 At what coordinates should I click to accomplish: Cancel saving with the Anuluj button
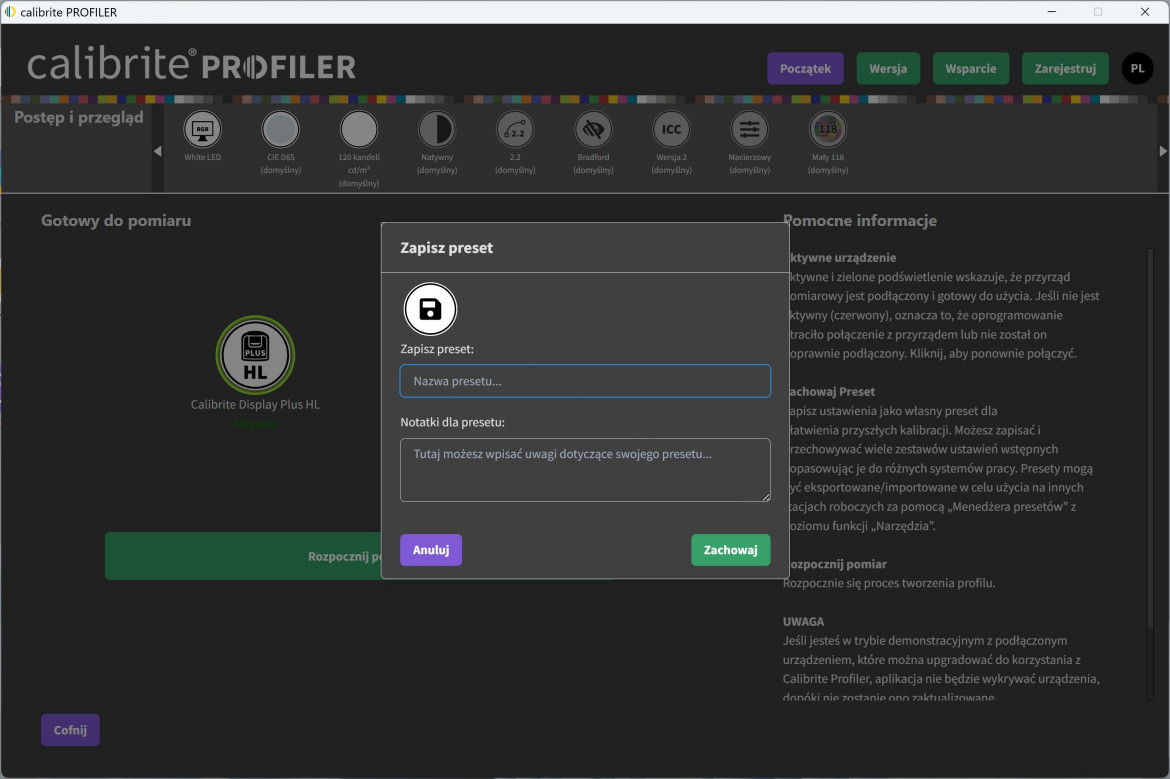(431, 550)
